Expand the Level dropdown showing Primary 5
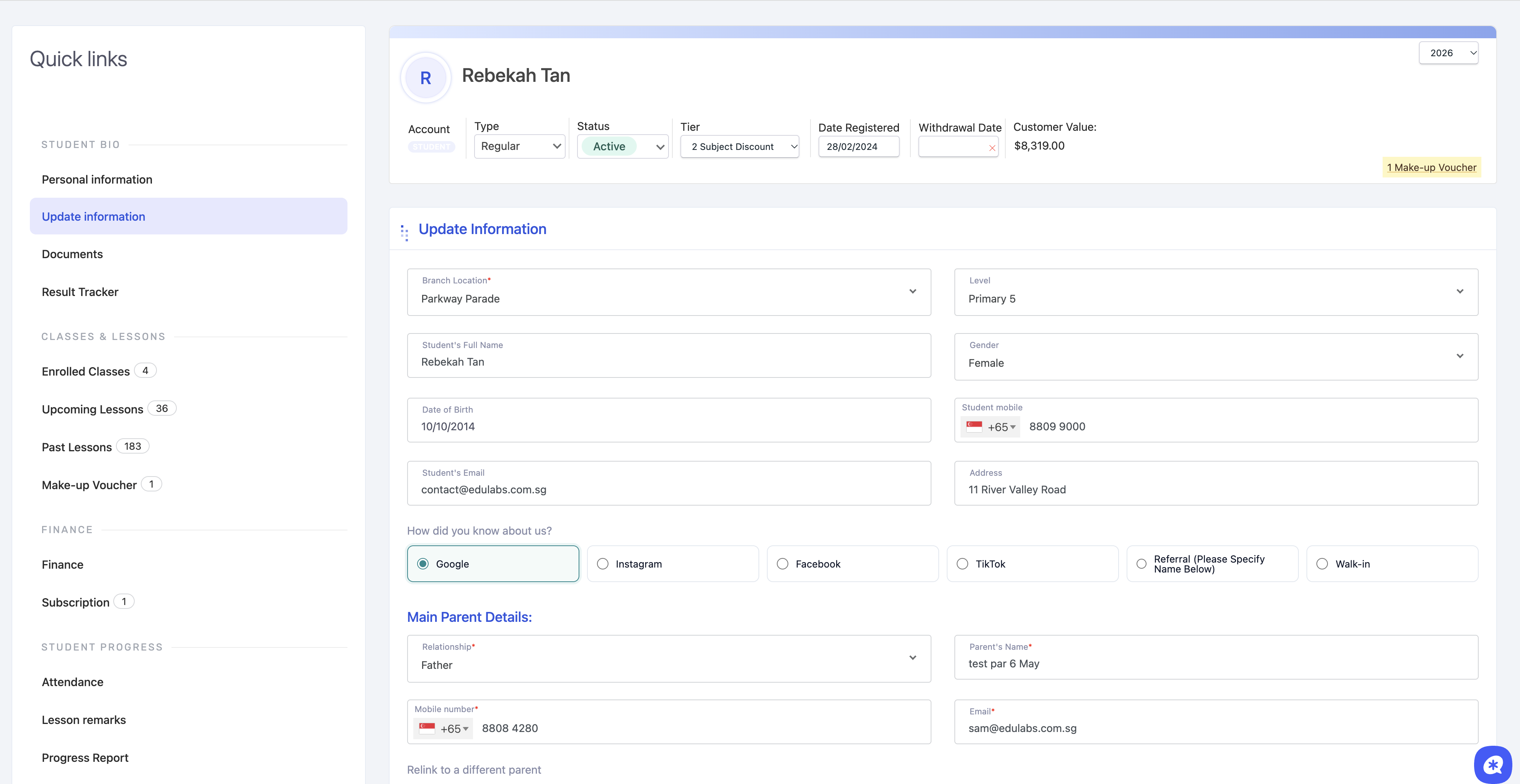 pos(1216,293)
